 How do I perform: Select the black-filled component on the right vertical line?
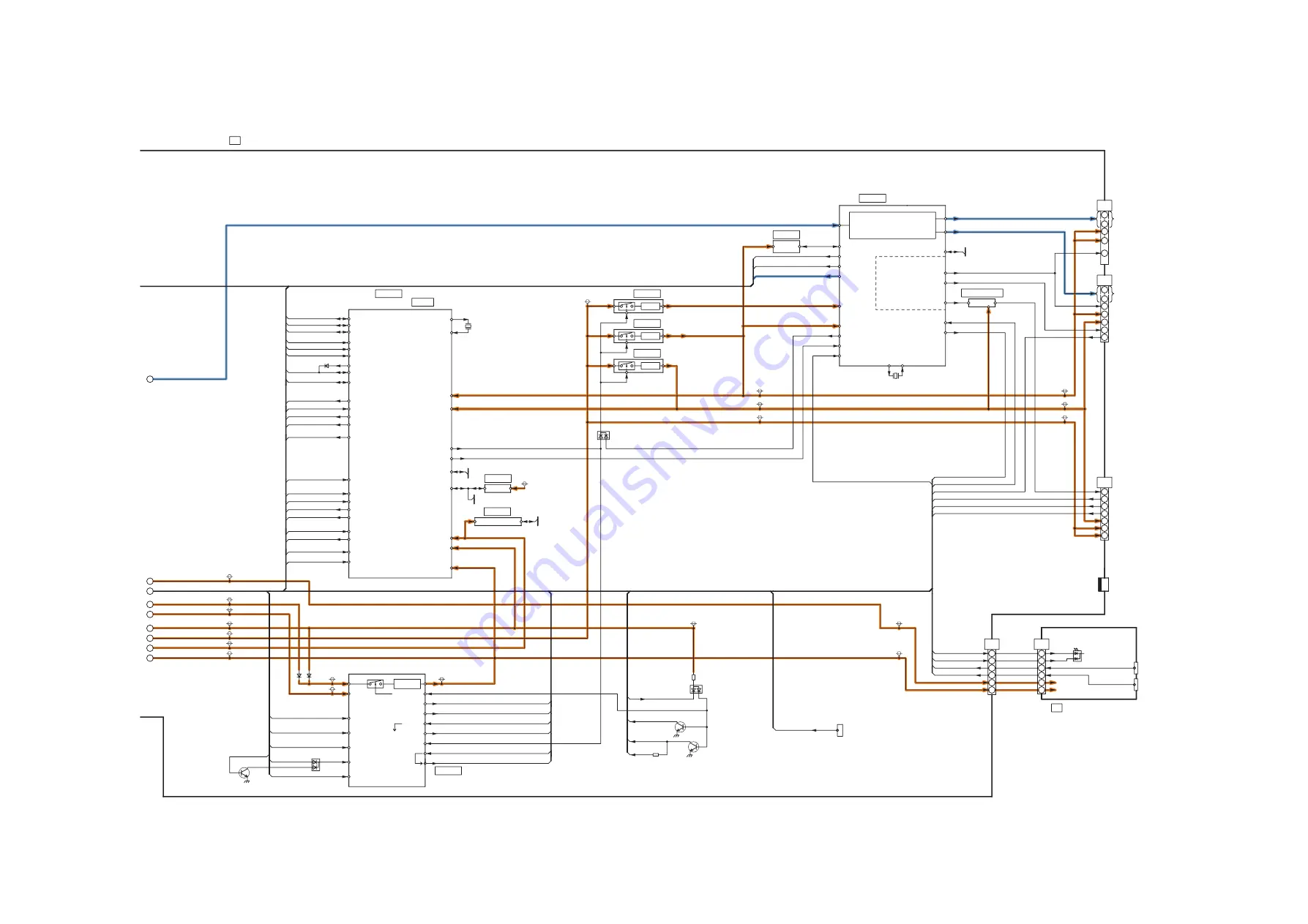[1104, 585]
